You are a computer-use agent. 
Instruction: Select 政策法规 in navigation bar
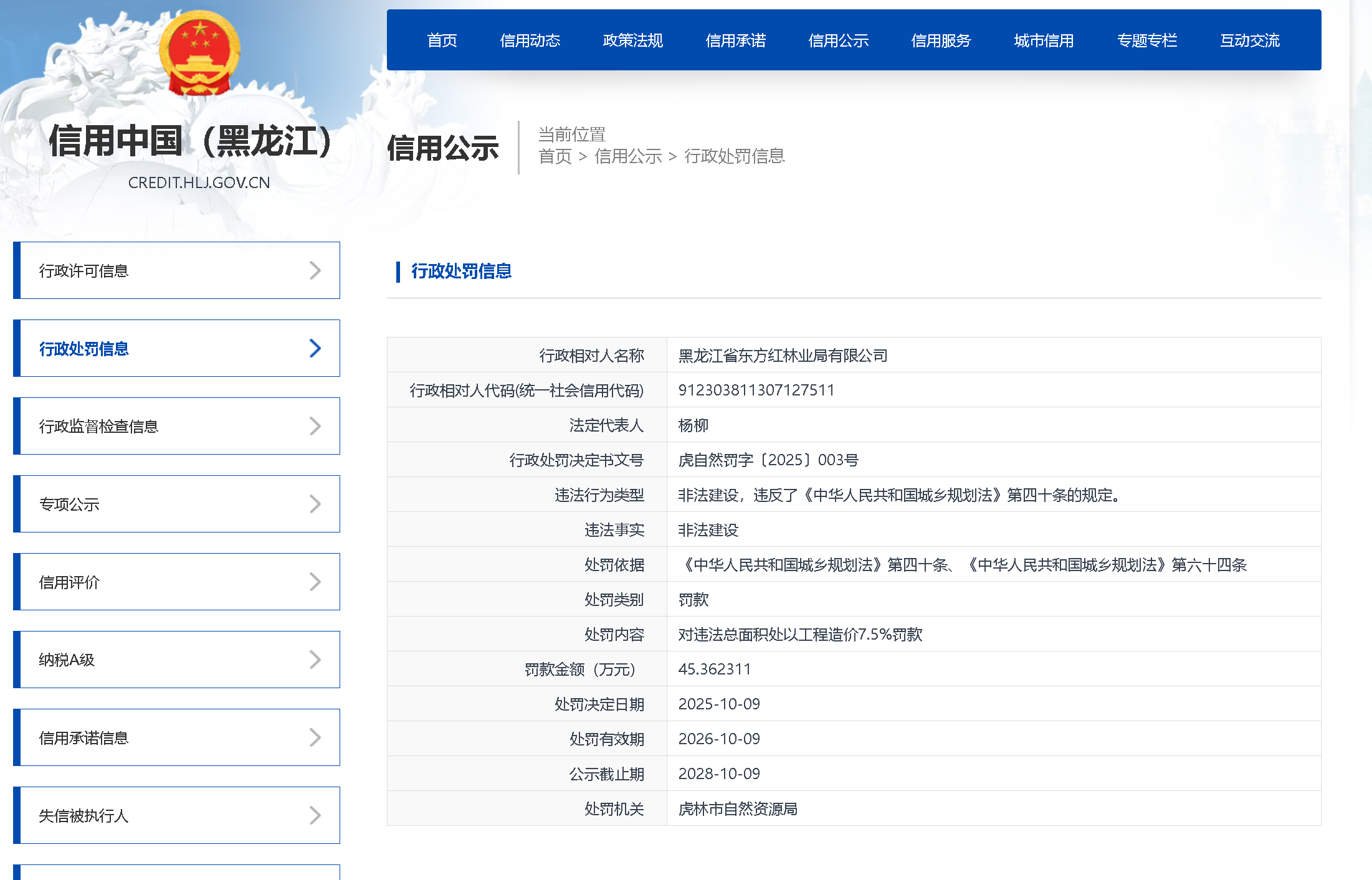tap(632, 40)
